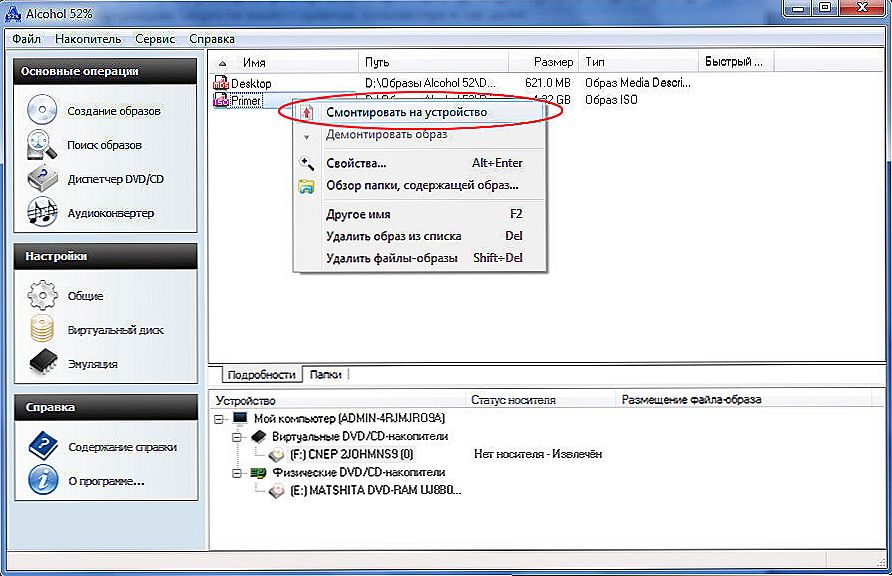This screenshot has height=576, width=892.
Task: Choose Обзор папки, содержащей образ...
Action: [x=420, y=185]
